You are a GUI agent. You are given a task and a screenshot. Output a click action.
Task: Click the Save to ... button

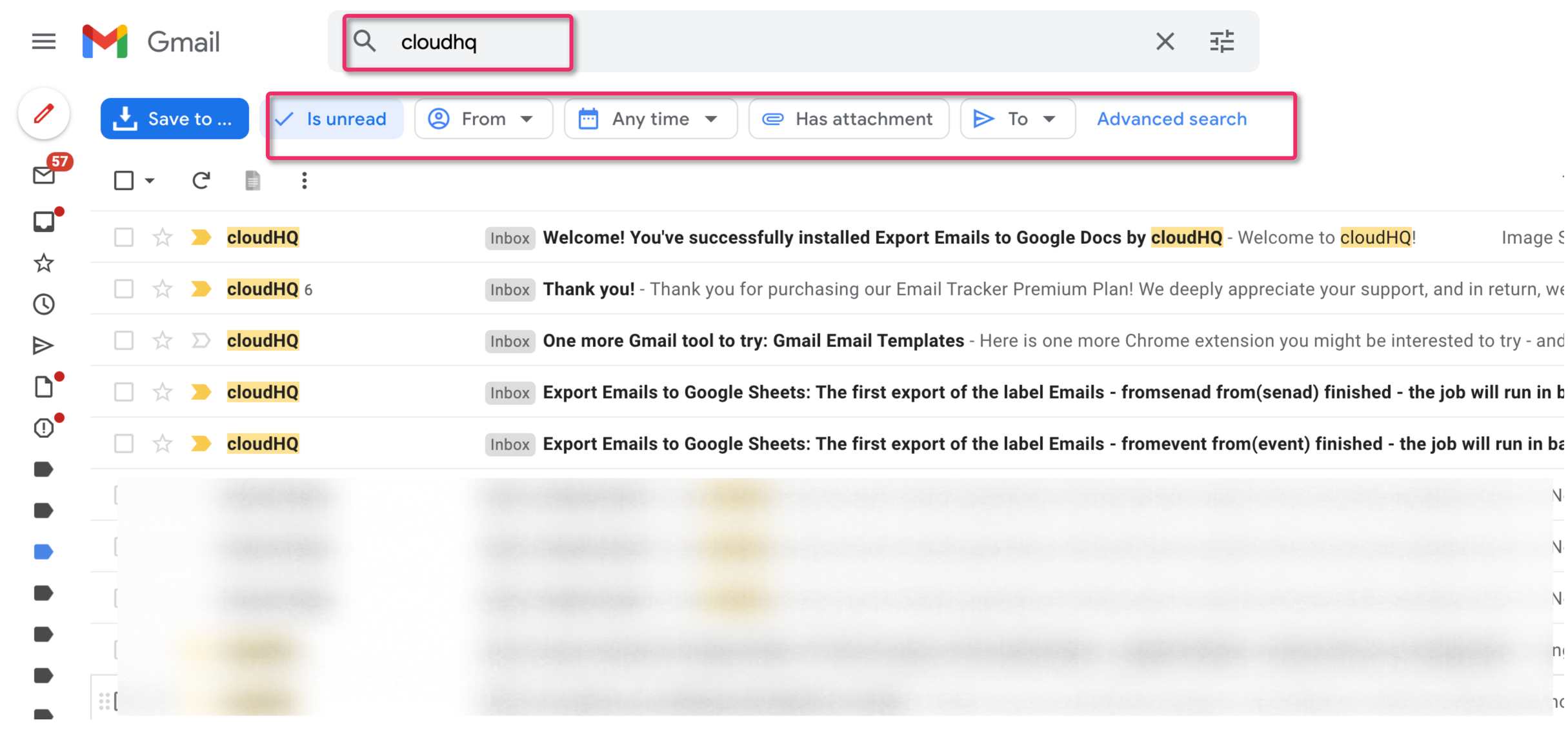coord(175,119)
